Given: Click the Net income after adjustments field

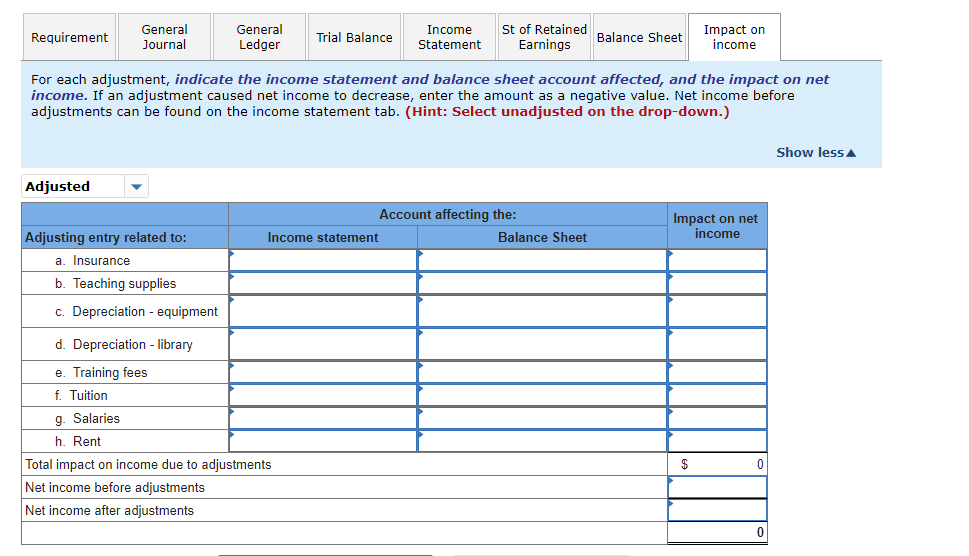Looking at the screenshot, I should [x=717, y=510].
